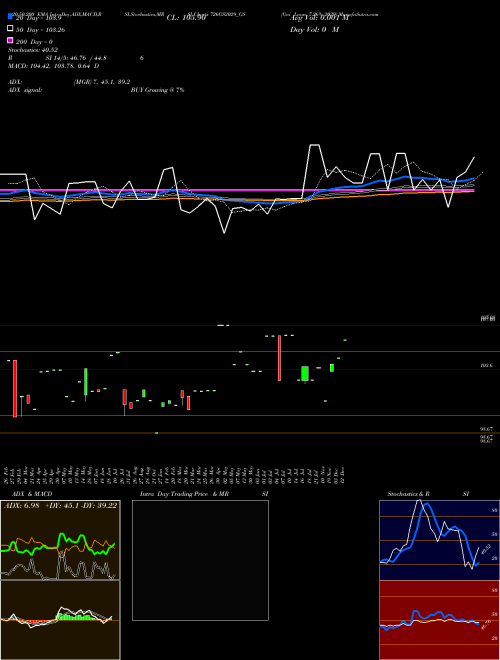Click the 'CL: 103.90' closing price value
This screenshot has height=660, width=500.
pos(186,18)
